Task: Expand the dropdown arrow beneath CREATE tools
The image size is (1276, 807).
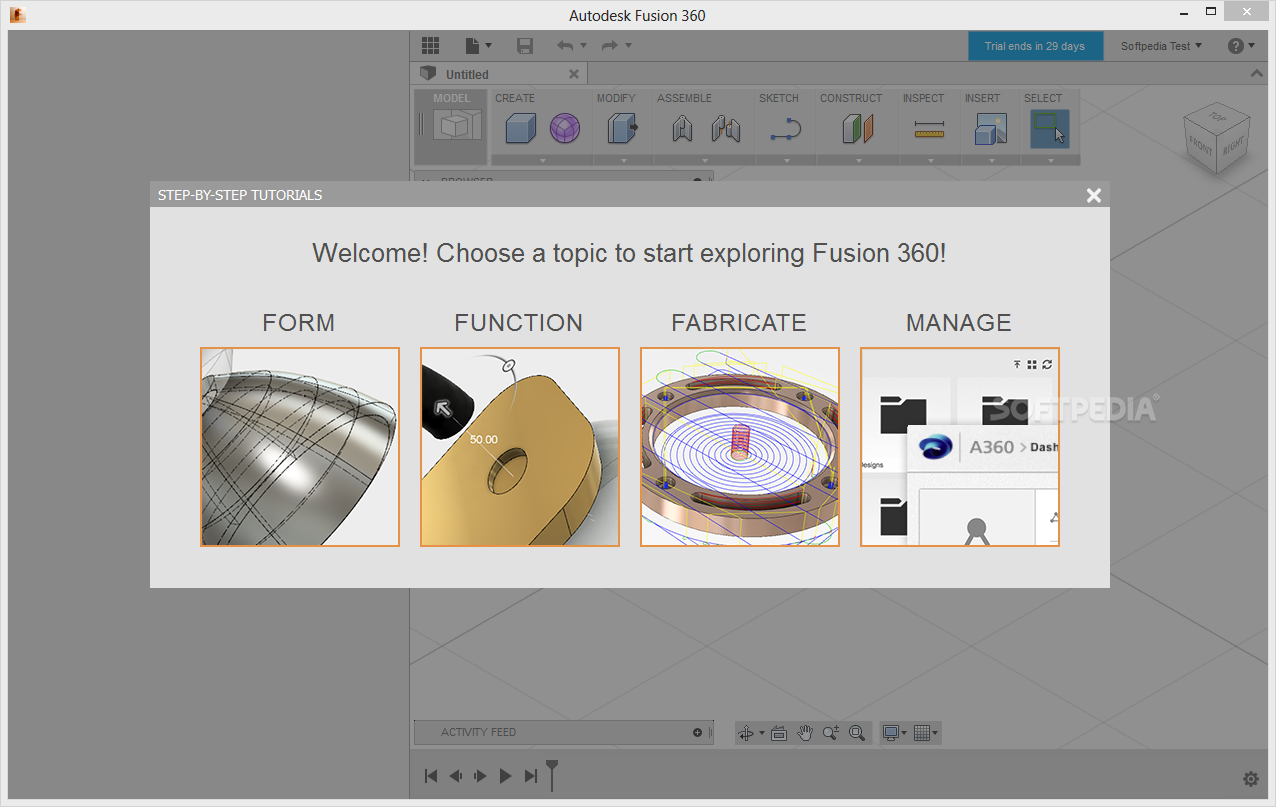Action: point(543,160)
